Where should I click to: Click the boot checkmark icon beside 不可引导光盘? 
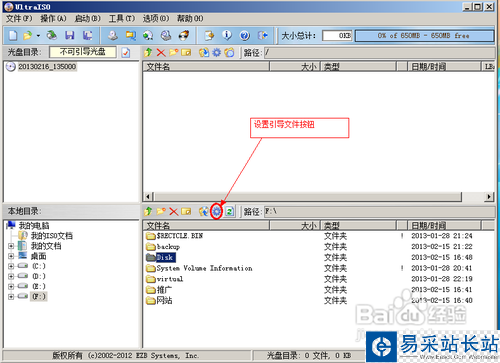pos(126,52)
